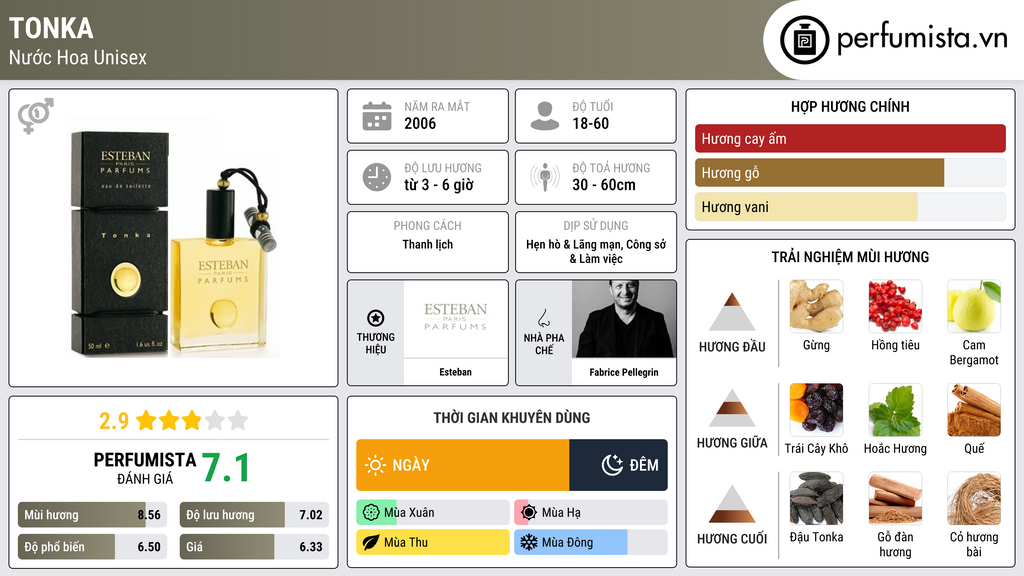Click the Độ lưu hương 7.02 score bar
The width and height of the screenshot is (1024, 576).
[x=254, y=515]
